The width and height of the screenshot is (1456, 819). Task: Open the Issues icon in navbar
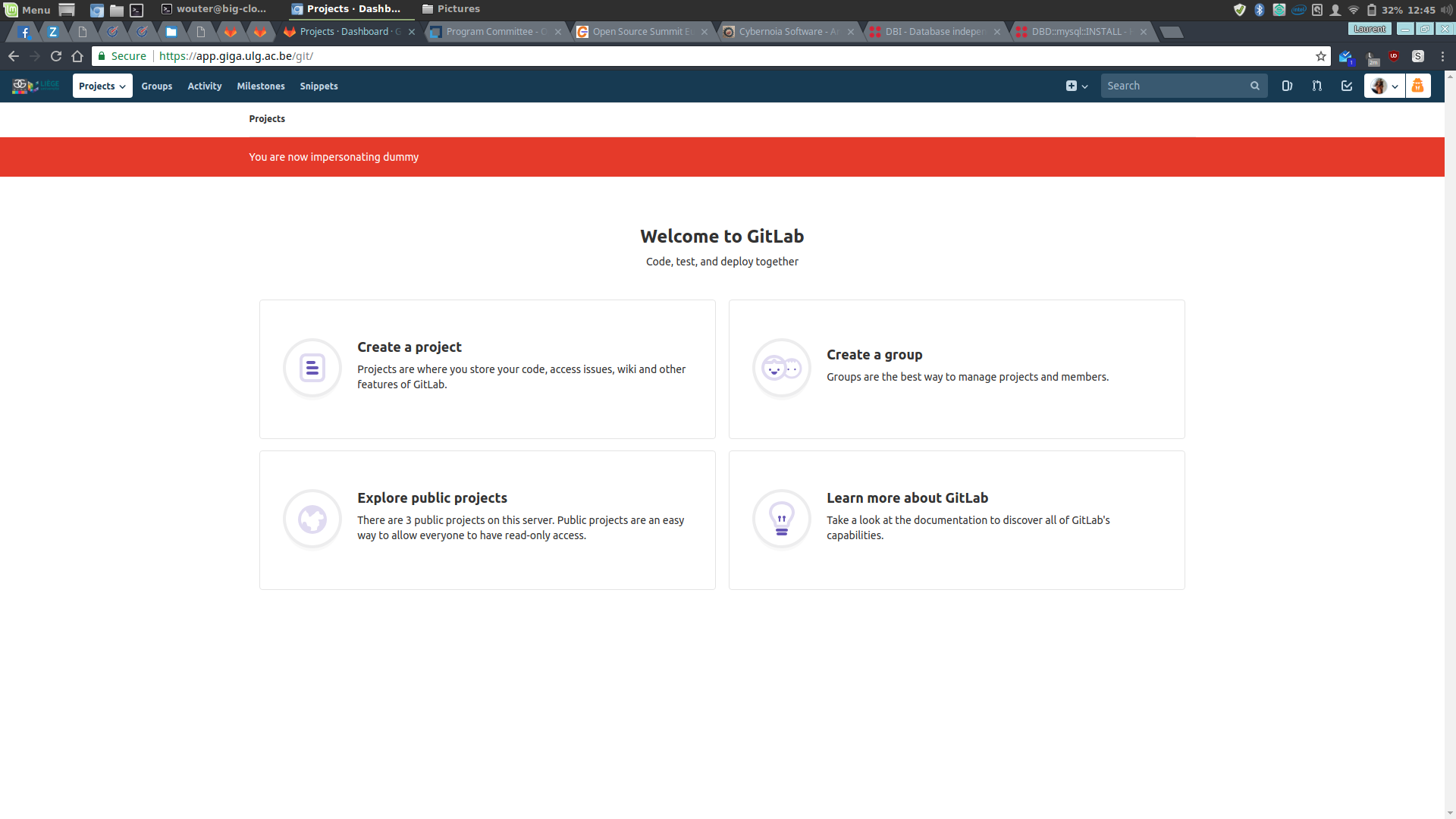pos(1287,86)
